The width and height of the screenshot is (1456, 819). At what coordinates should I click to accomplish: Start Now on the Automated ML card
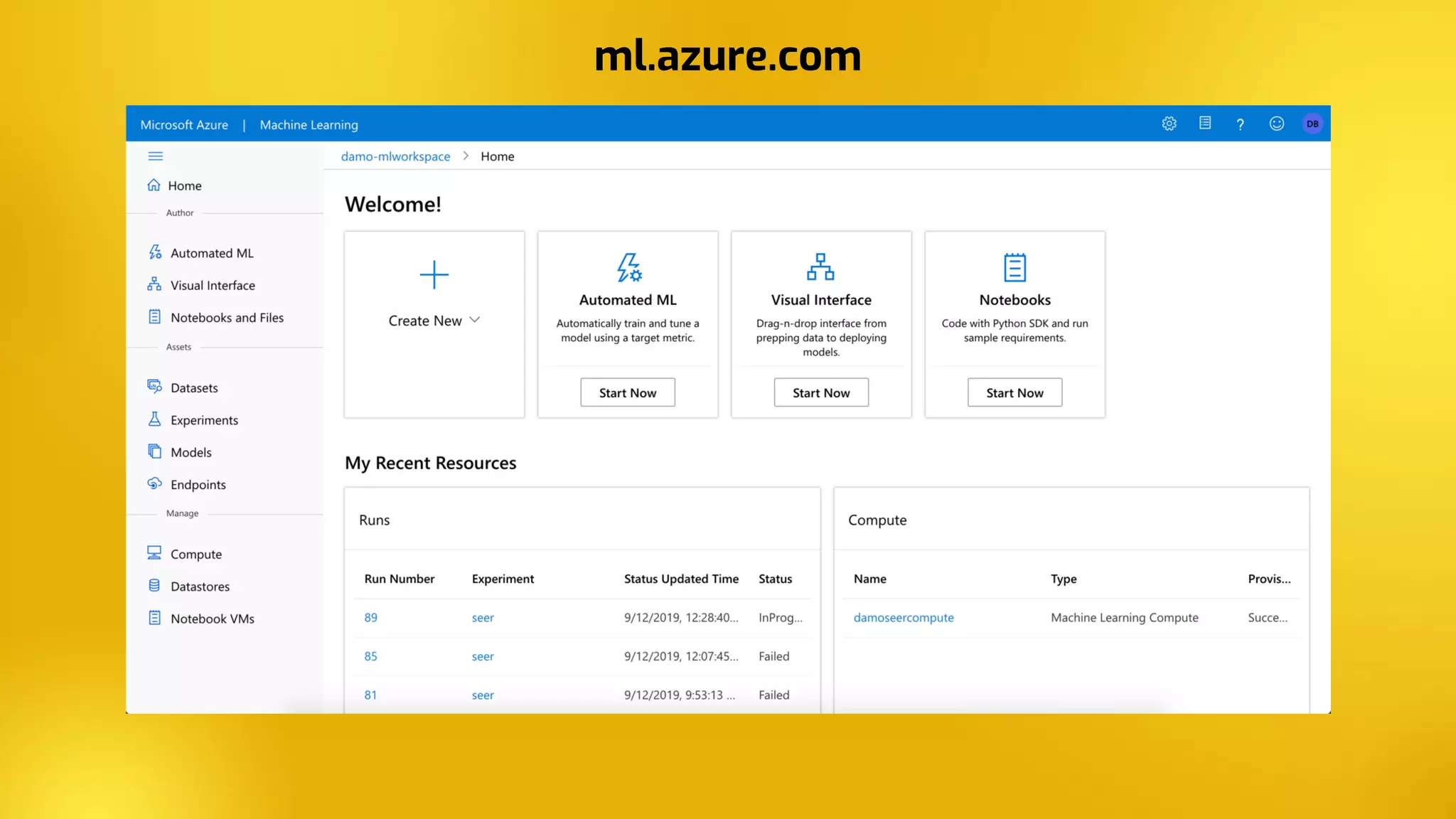[x=628, y=392]
